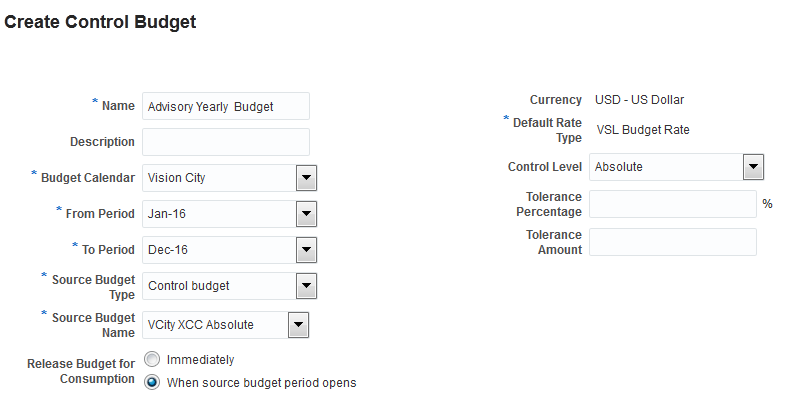Expand the Control Level dropdown arrow
Viewport: 811px width, 410px height.
click(753, 167)
